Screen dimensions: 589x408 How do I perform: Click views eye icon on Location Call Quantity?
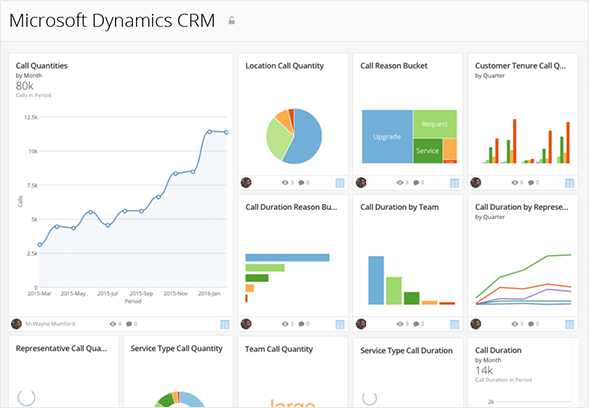coord(285,183)
